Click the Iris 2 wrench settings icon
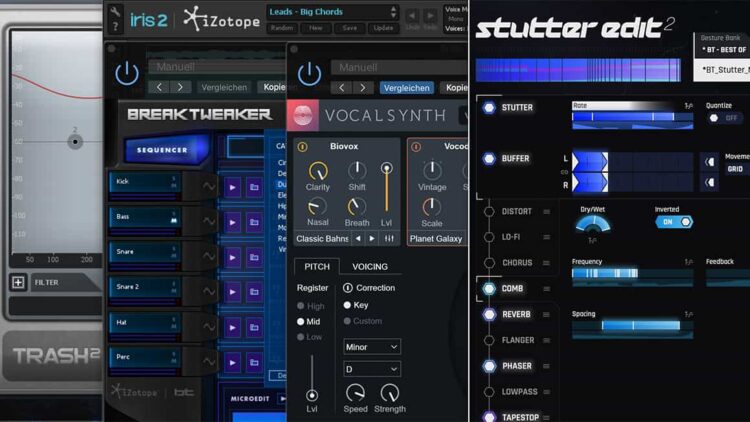The width and height of the screenshot is (750, 422). (115, 11)
